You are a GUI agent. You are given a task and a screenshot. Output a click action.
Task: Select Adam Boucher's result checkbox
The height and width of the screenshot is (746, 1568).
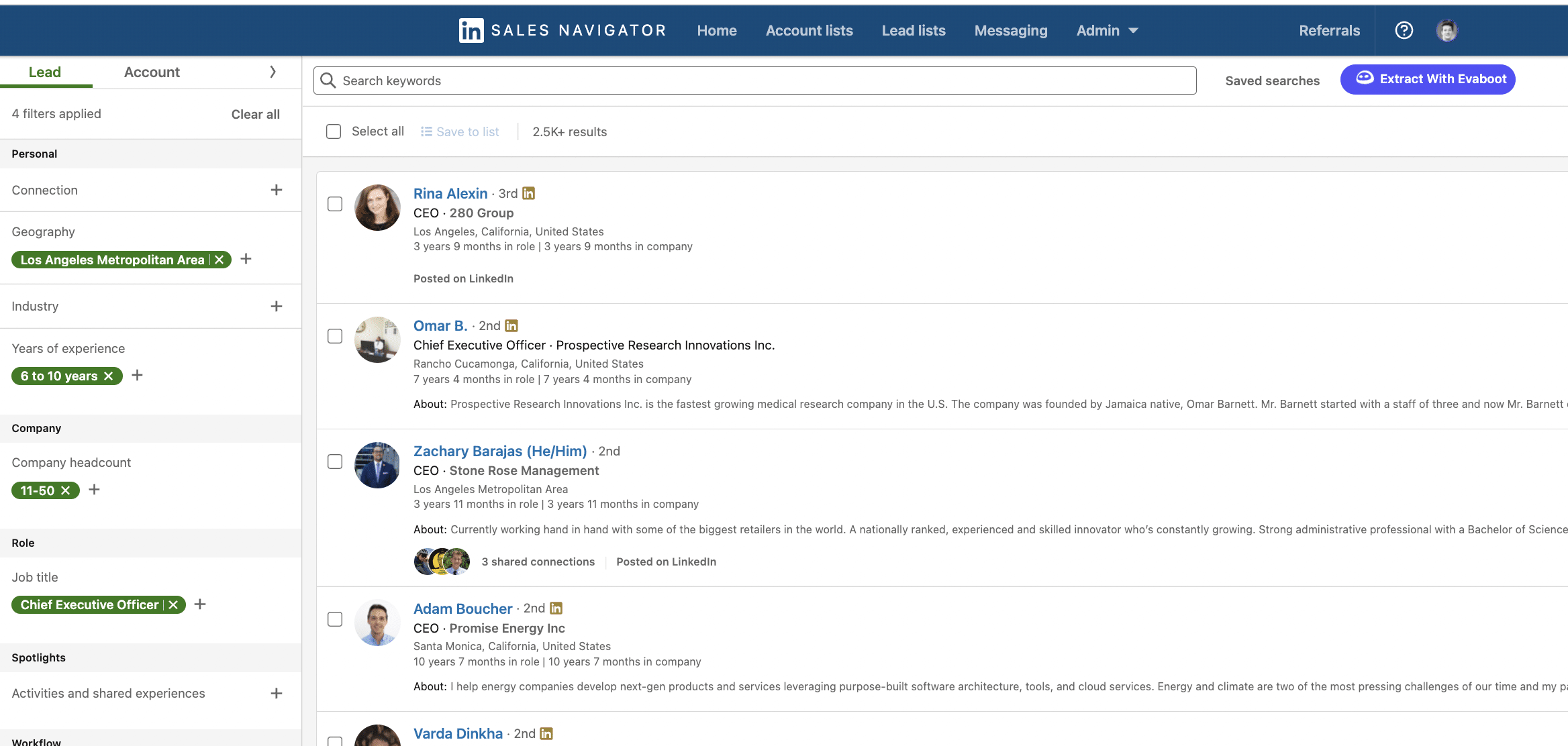tap(335, 619)
